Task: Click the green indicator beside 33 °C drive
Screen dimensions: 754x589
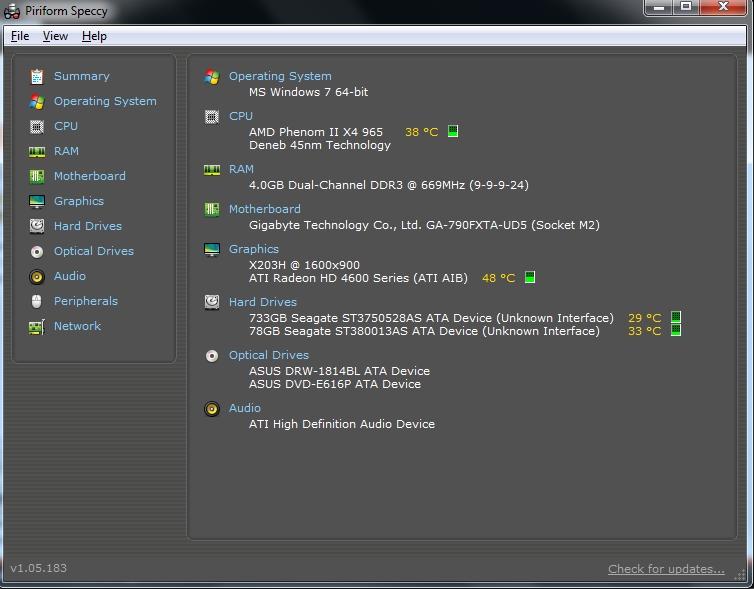Action: (676, 330)
